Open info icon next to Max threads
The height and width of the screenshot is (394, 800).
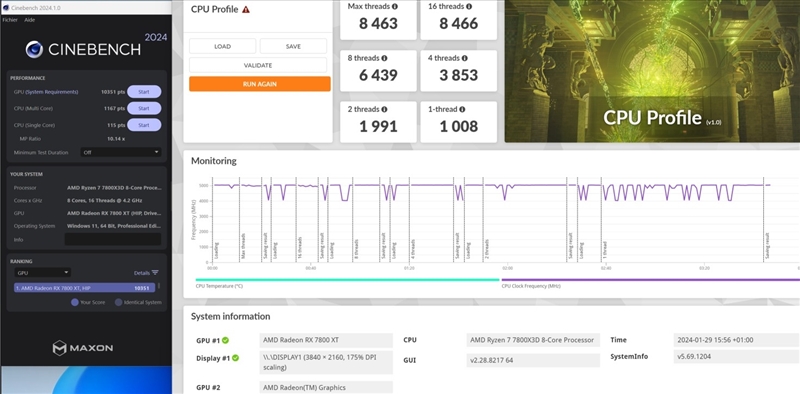[395, 7]
